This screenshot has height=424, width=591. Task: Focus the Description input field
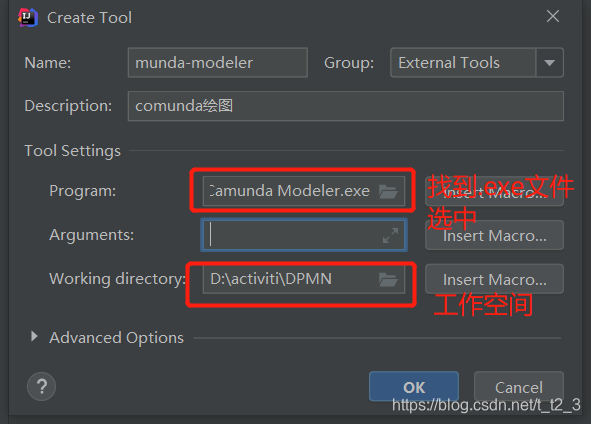tap(346, 106)
